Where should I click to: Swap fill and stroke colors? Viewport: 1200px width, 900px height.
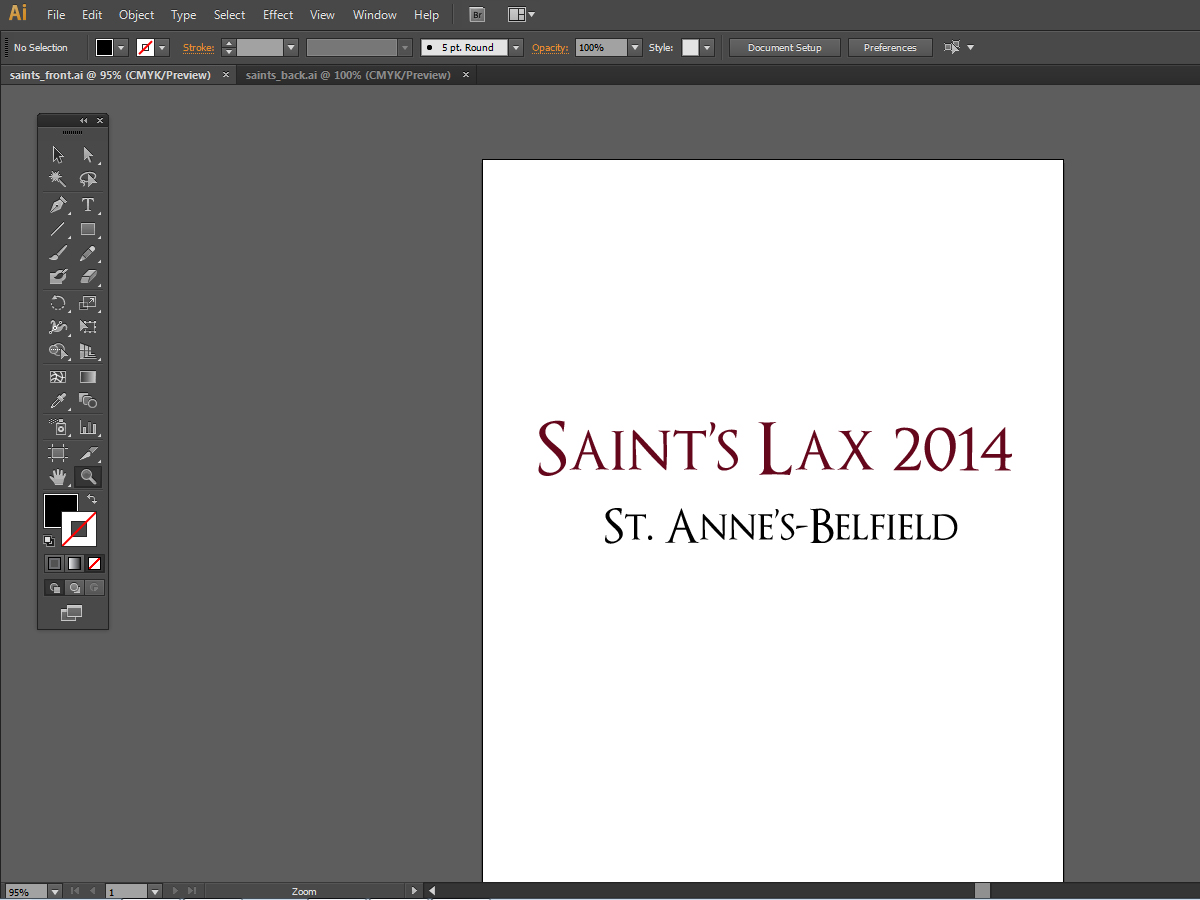[92, 498]
